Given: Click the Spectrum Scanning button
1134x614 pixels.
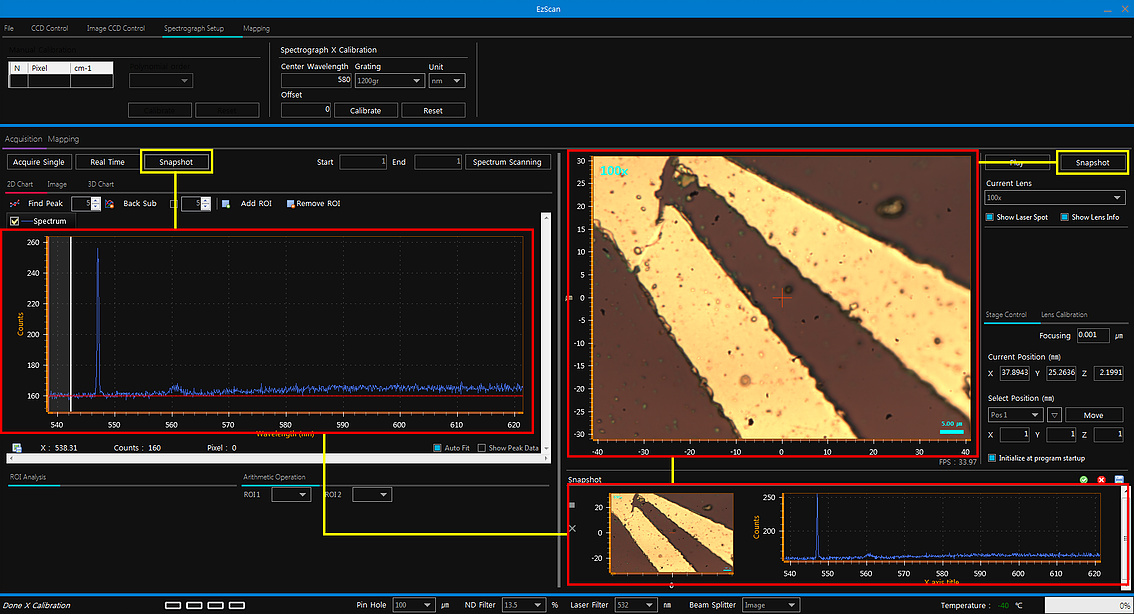Looking at the screenshot, I should [x=507, y=162].
